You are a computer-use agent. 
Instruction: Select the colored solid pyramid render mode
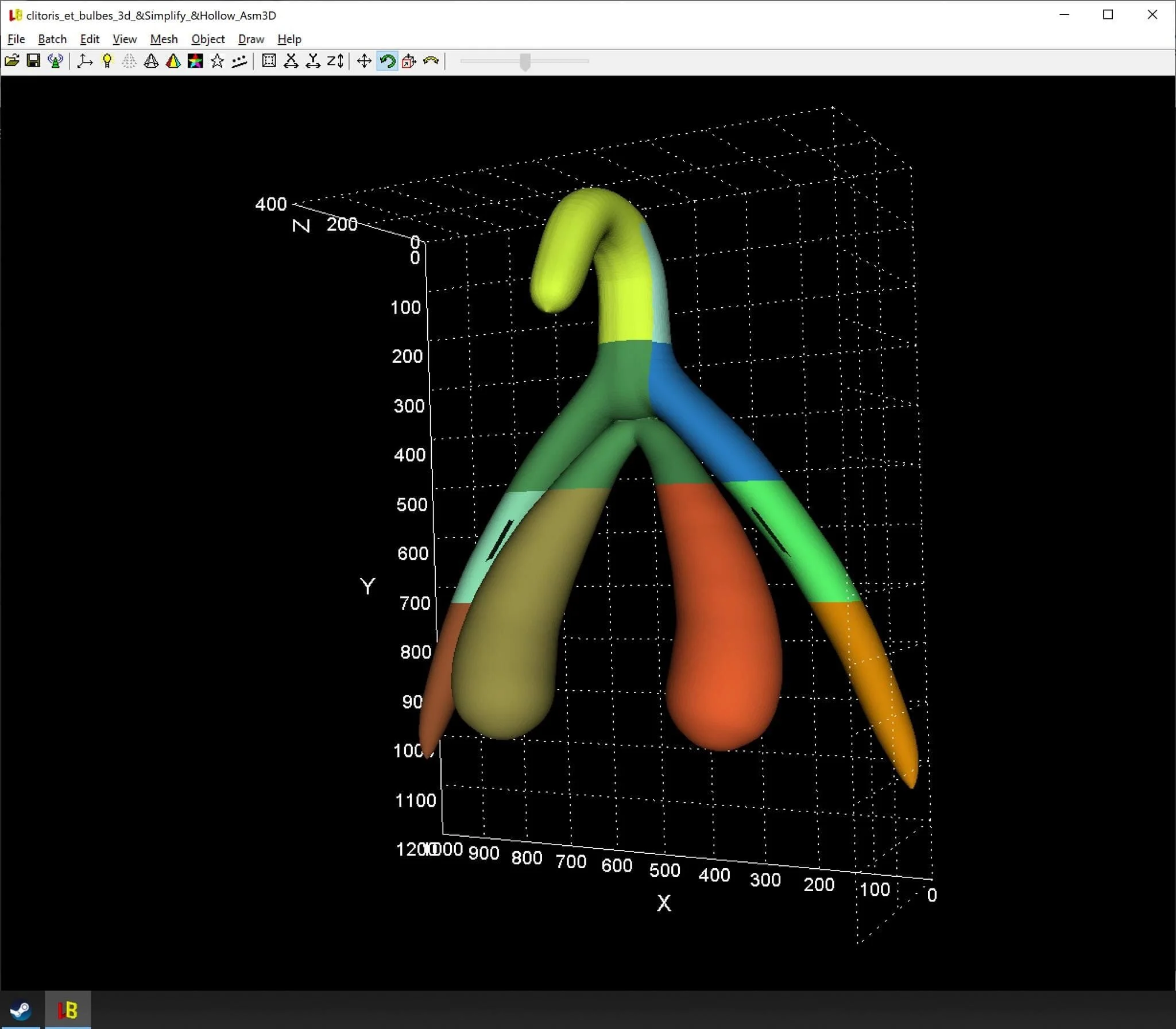click(x=173, y=61)
